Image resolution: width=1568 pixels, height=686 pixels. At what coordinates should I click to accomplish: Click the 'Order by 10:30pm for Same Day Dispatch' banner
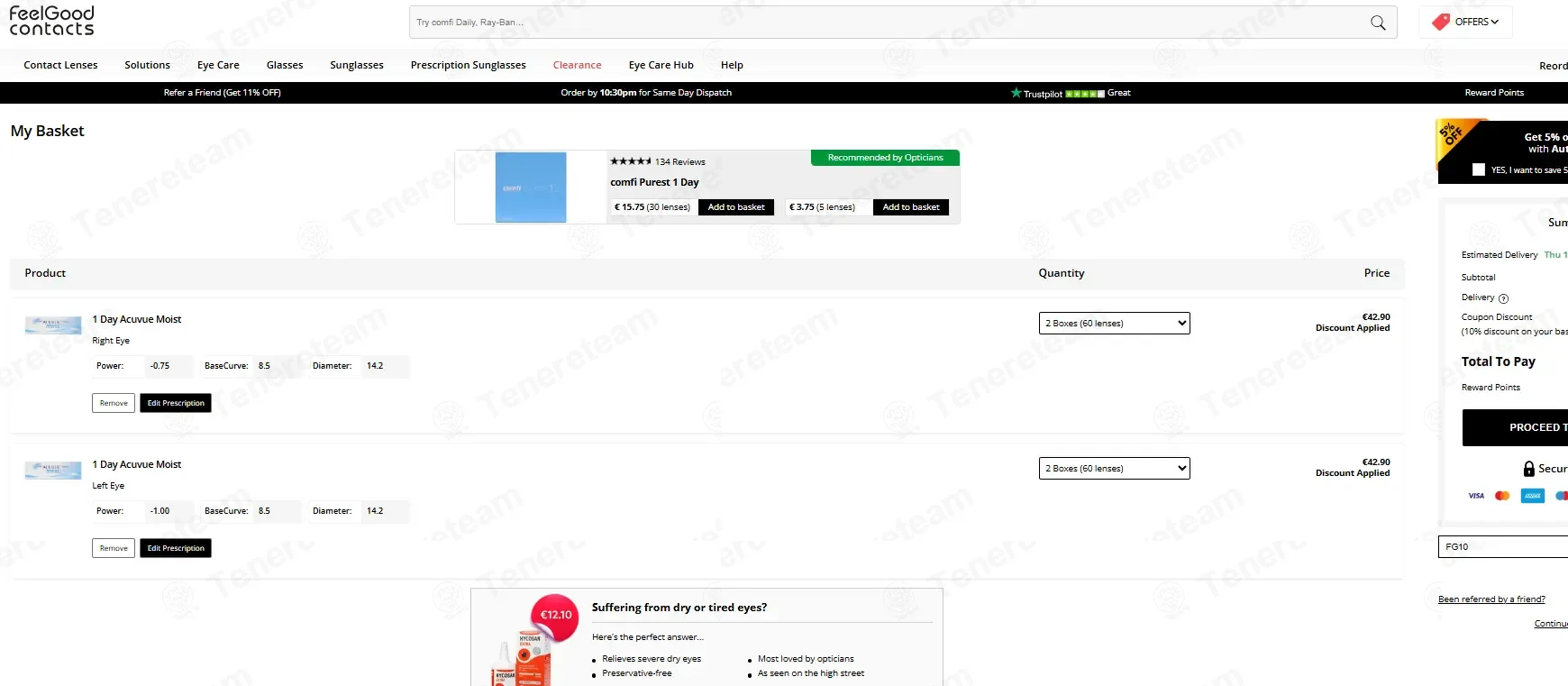click(646, 93)
